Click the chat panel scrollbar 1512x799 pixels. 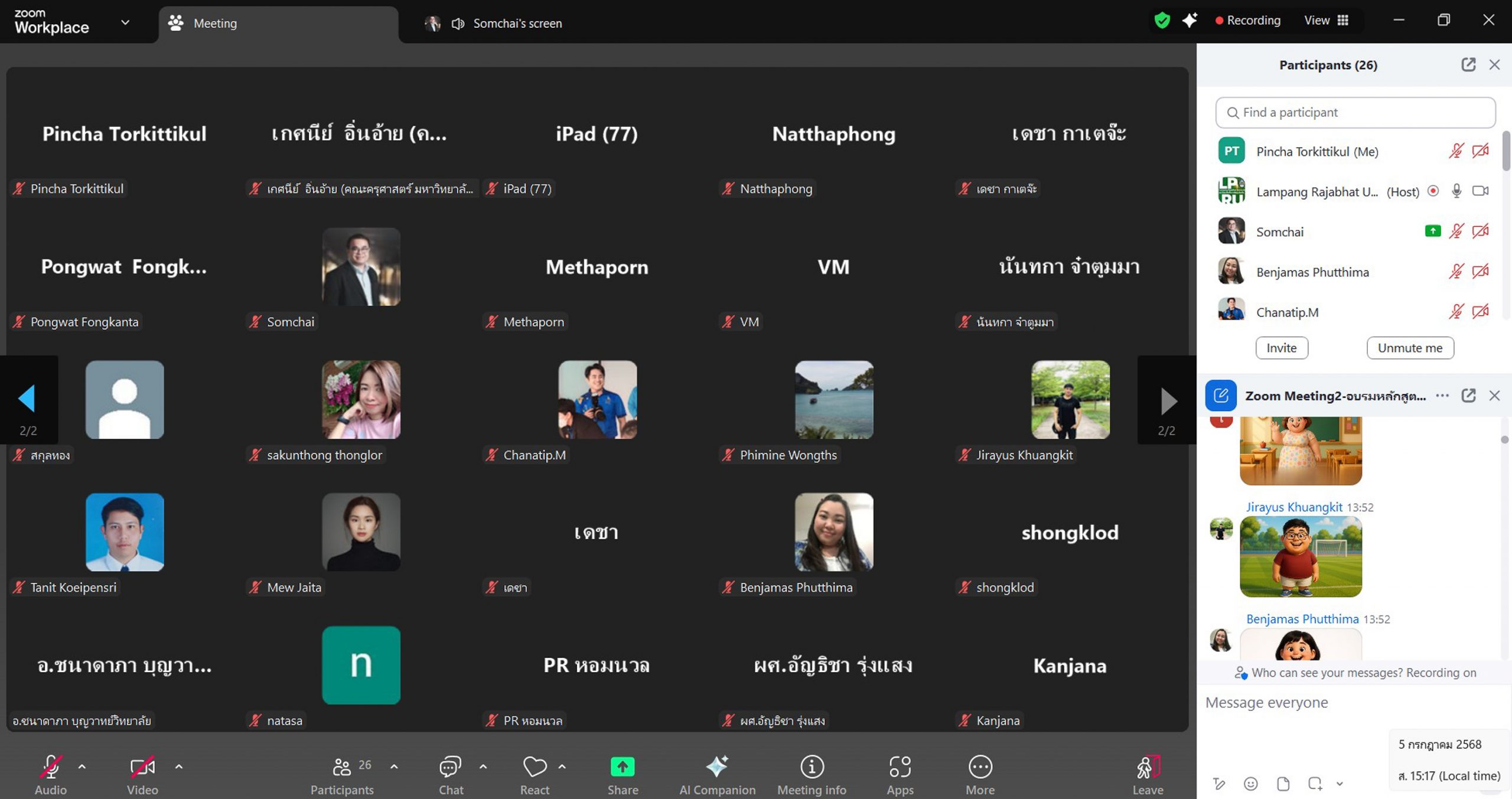pos(1504,440)
